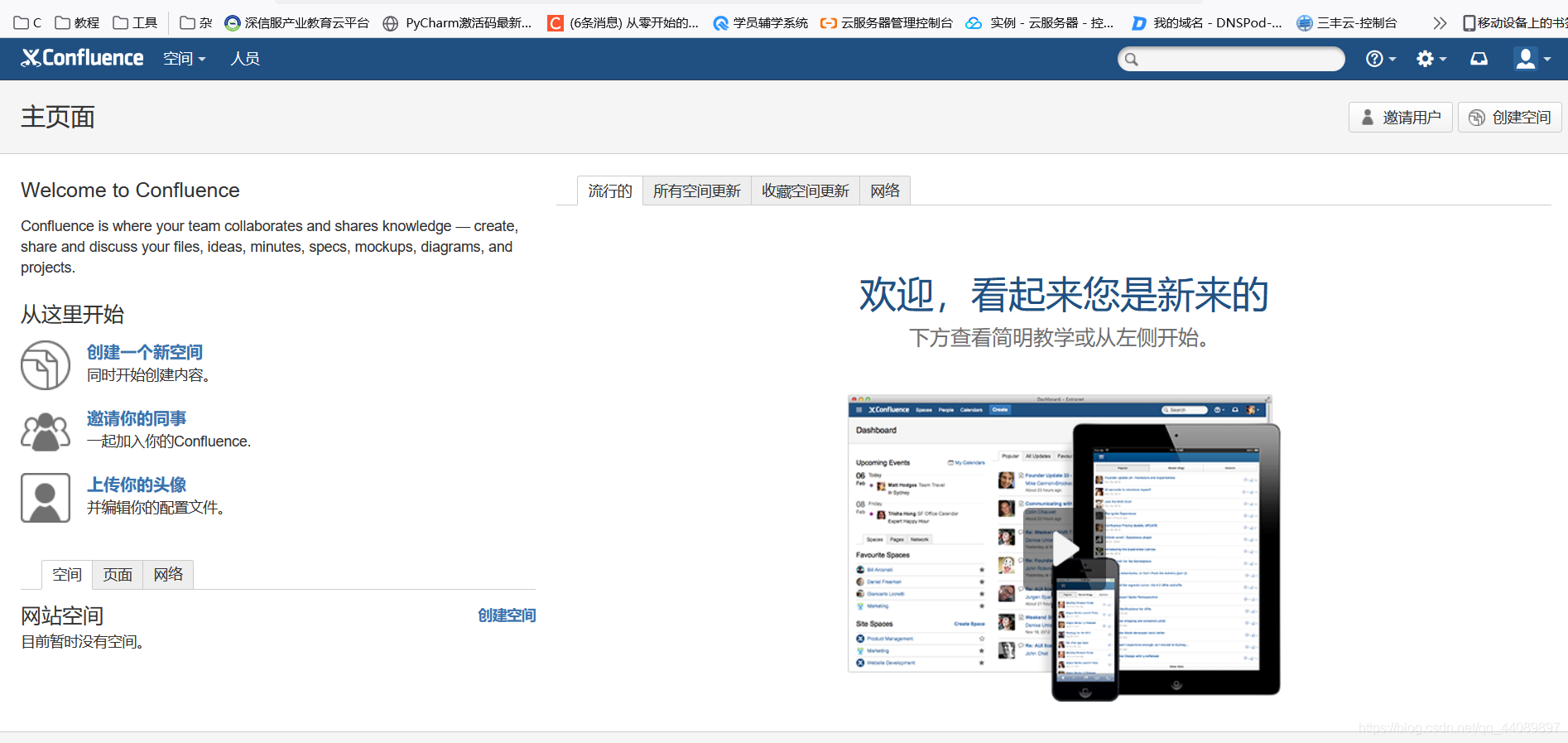Switch to the upper 网络 tab
The height and width of the screenshot is (743, 1568).
(x=885, y=191)
